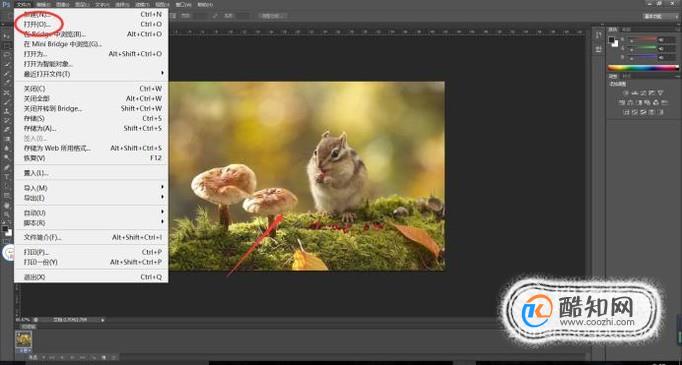Select the Move tool
The image size is (682, 365).
[x=7, y=36]
